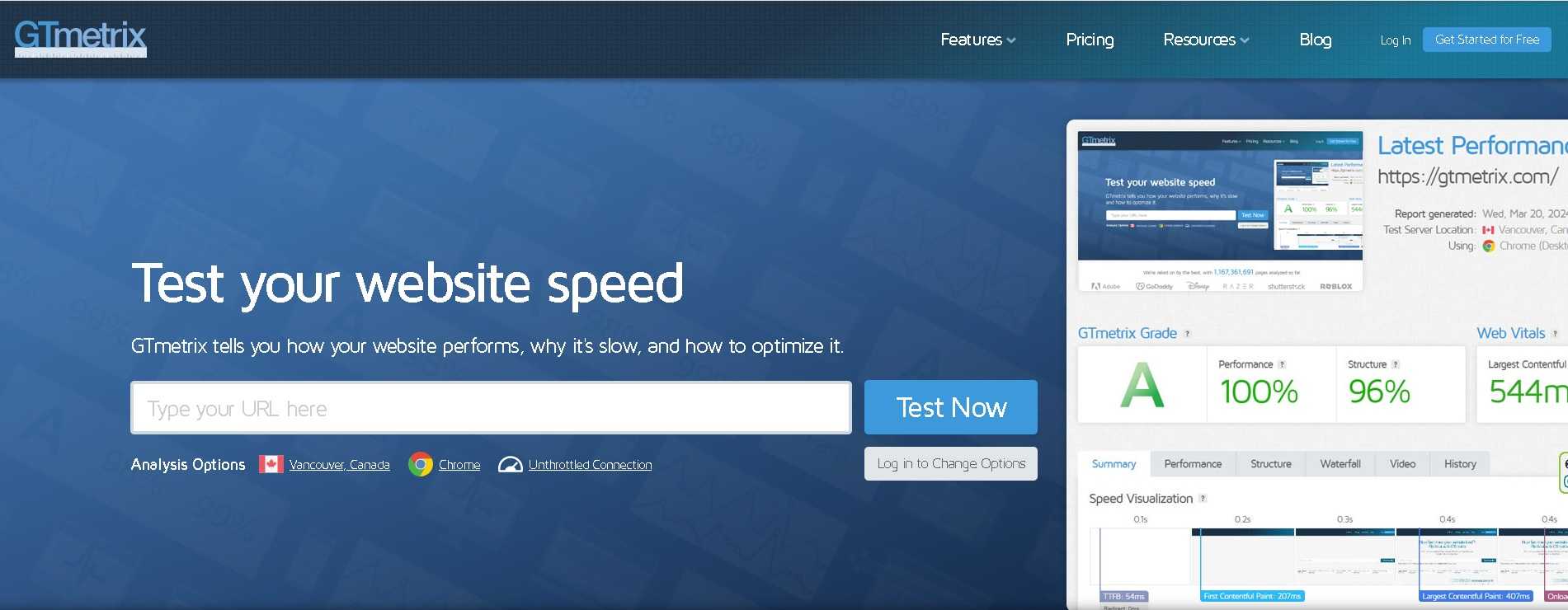Open the Waterfall tab
The image size is (1568, 610).
coord(1340,464)
